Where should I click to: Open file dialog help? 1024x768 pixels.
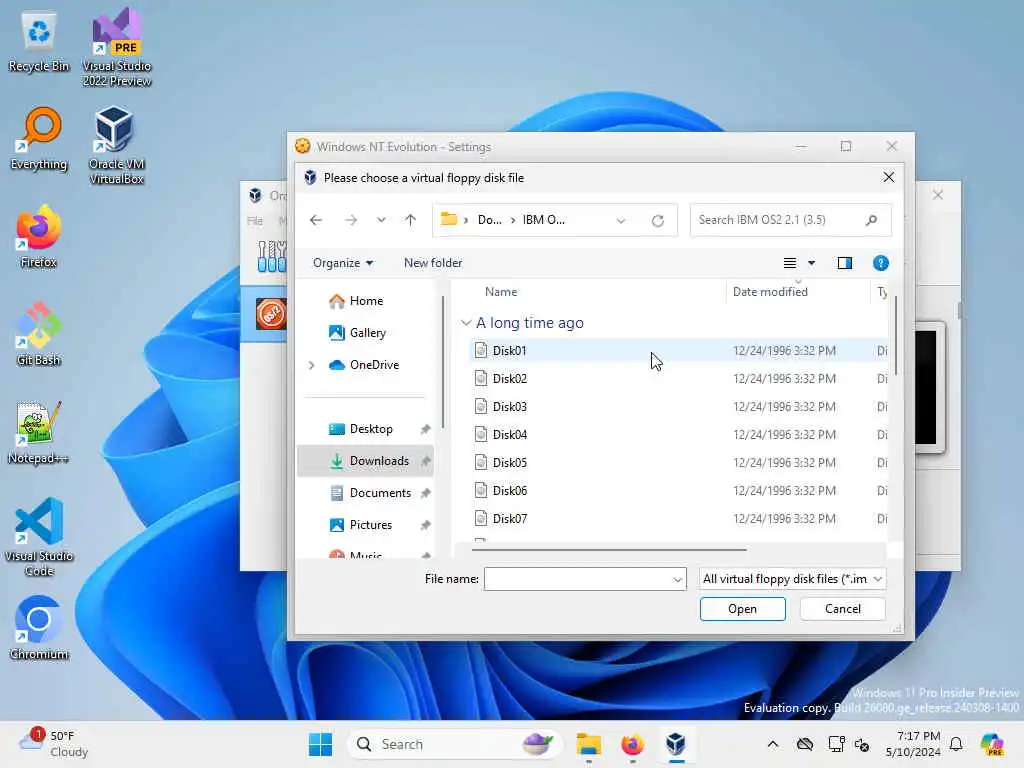(880, 263)
